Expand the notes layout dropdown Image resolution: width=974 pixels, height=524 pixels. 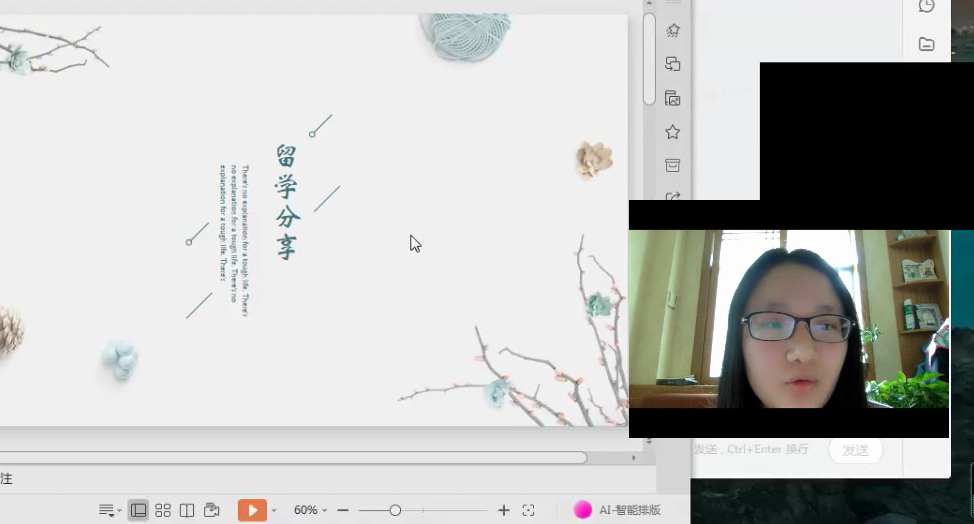[109, 510]
